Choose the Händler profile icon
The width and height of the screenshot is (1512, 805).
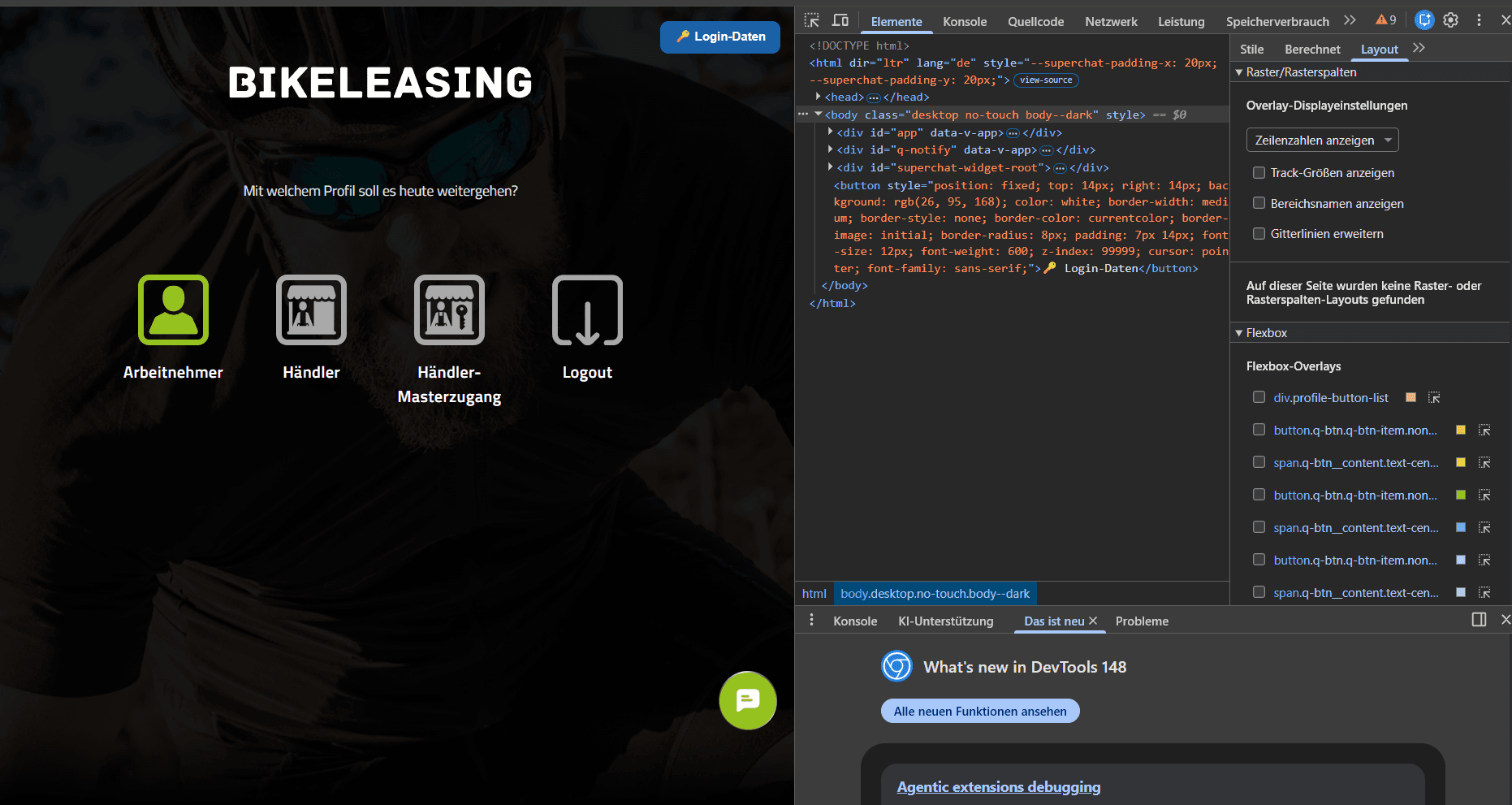pos(311,309)
